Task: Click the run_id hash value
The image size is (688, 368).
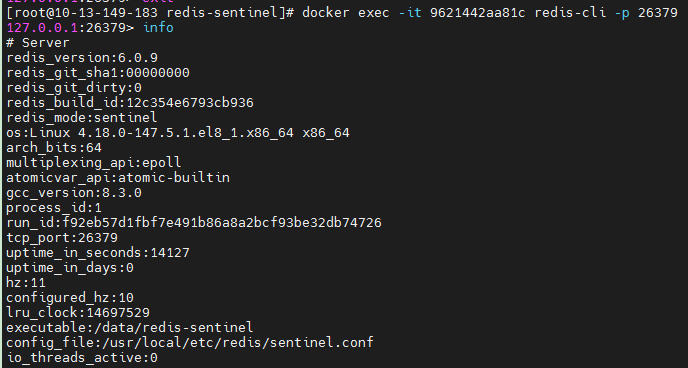Action: 222,222
